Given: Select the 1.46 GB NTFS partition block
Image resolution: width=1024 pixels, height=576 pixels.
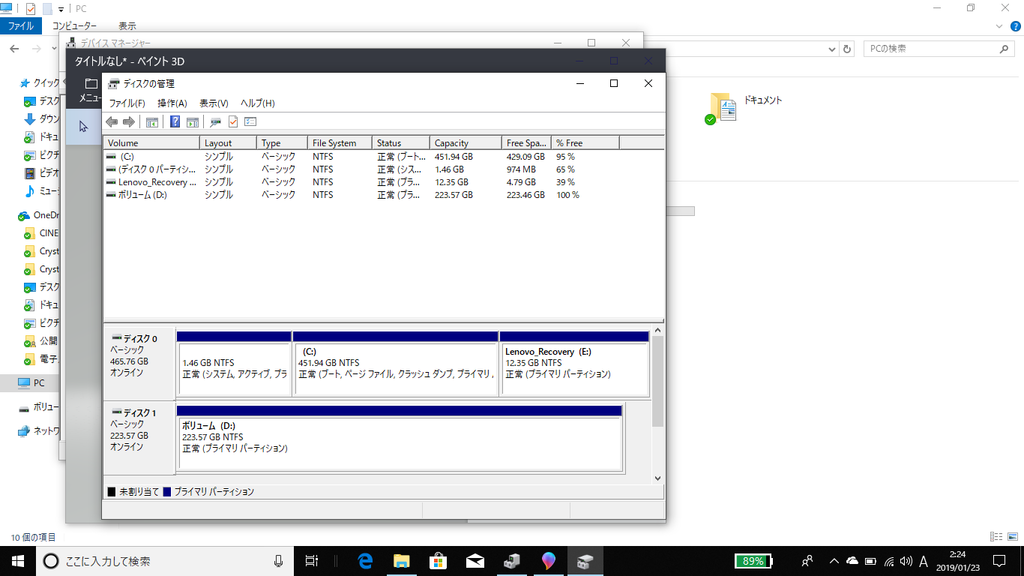Looking at the screenshot, I should tap(234, 364).
